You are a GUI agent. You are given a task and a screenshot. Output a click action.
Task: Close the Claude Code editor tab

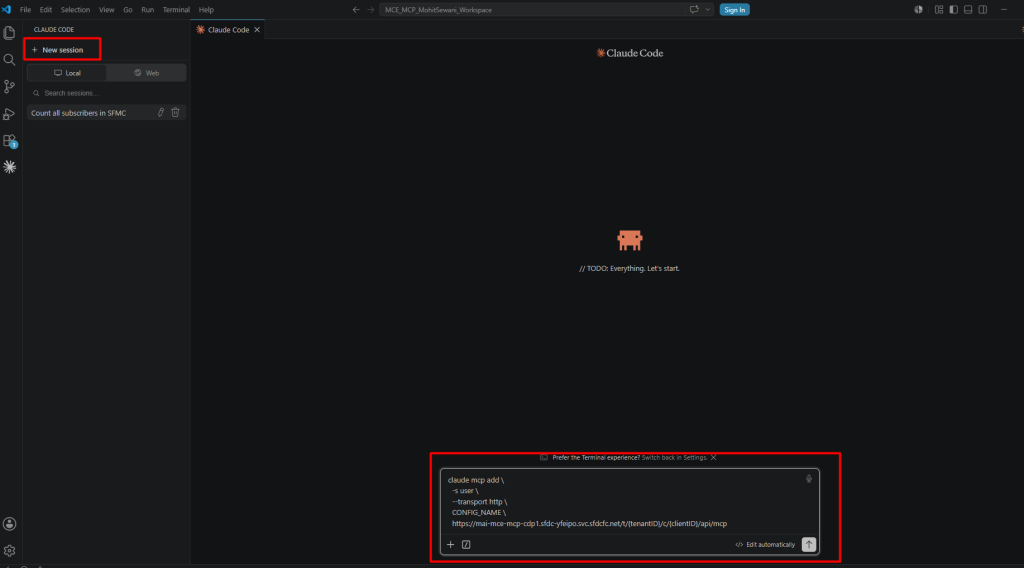[257, 29]
